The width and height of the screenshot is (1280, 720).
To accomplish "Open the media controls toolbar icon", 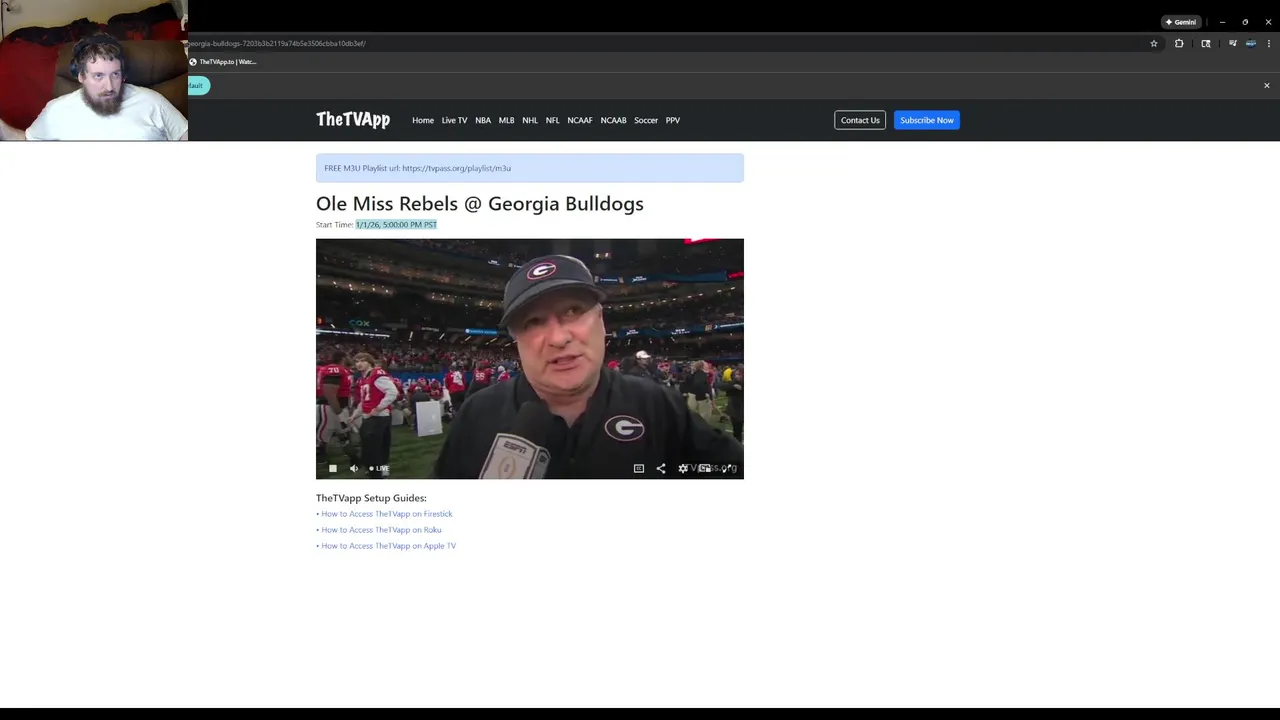I will [x=1233, y=43].
